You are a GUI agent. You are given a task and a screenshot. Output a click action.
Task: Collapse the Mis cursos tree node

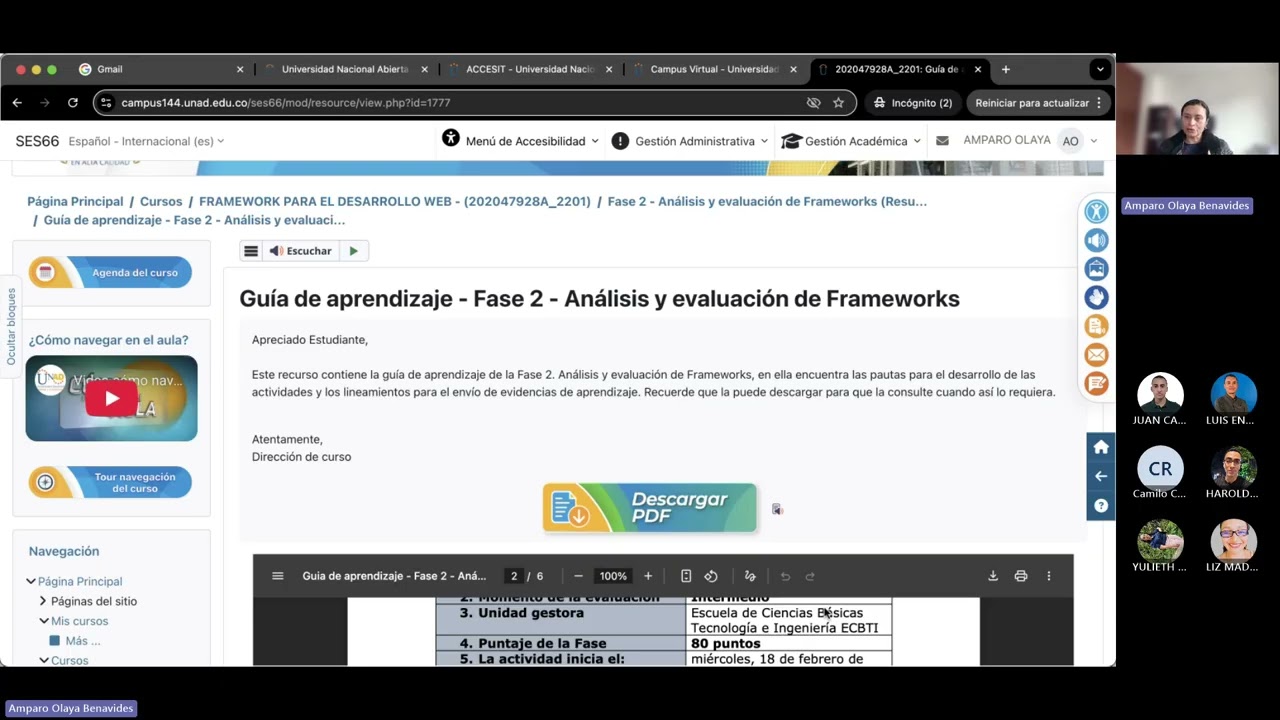pyautogui.click(x=44, y=621)
